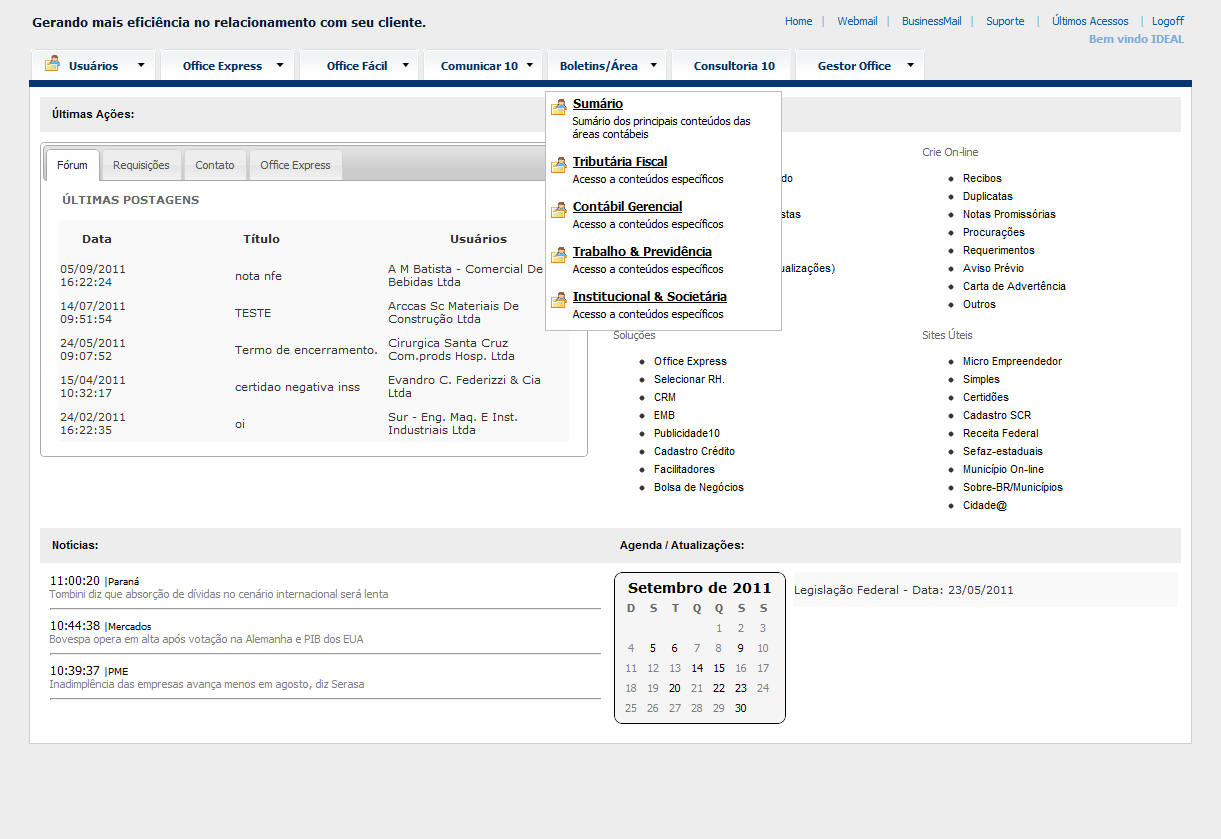Open the Publicidade10 link

pos(687,433)
